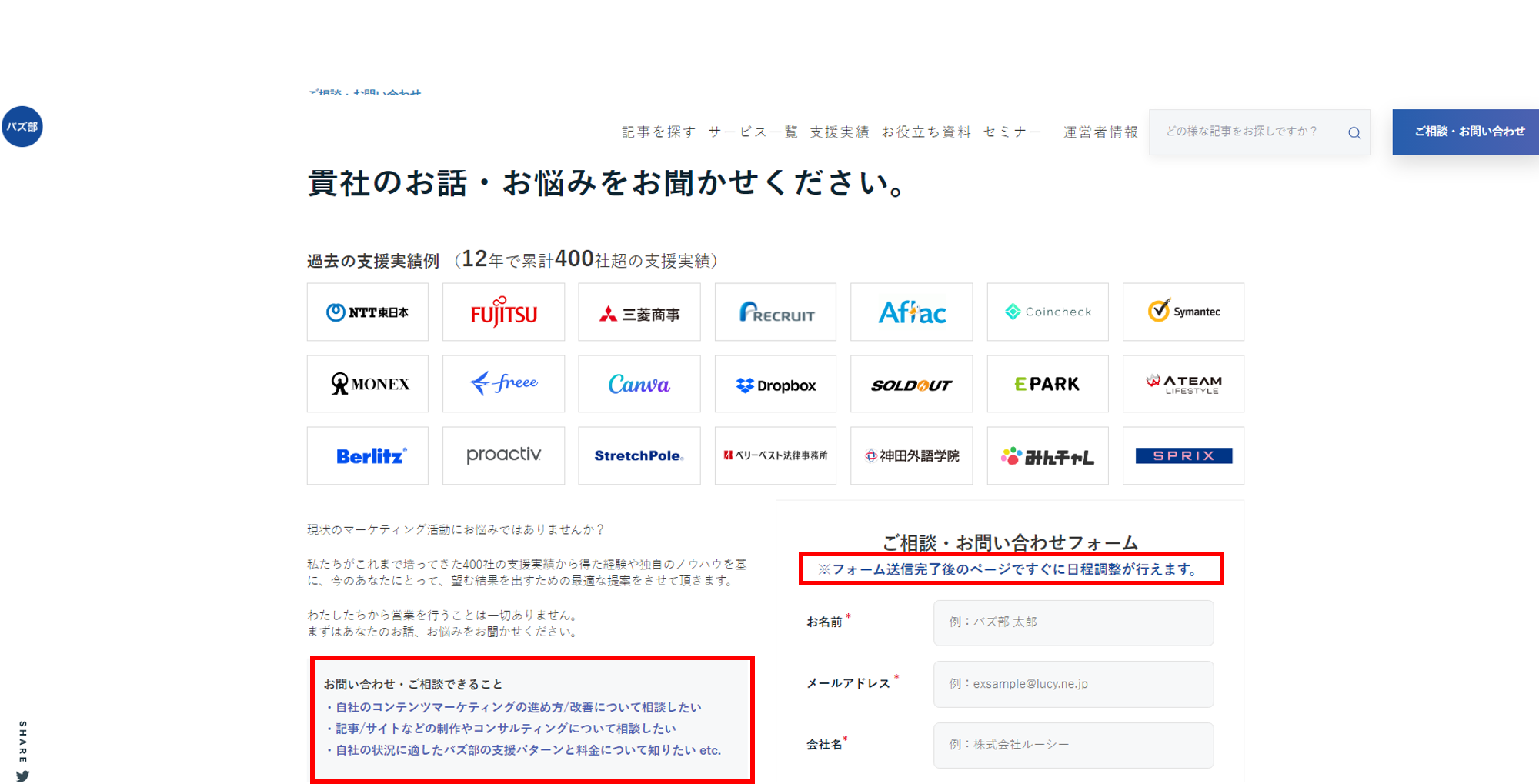
Task: Click the vertical SHARE label
Action: click(x=22, y=742)
